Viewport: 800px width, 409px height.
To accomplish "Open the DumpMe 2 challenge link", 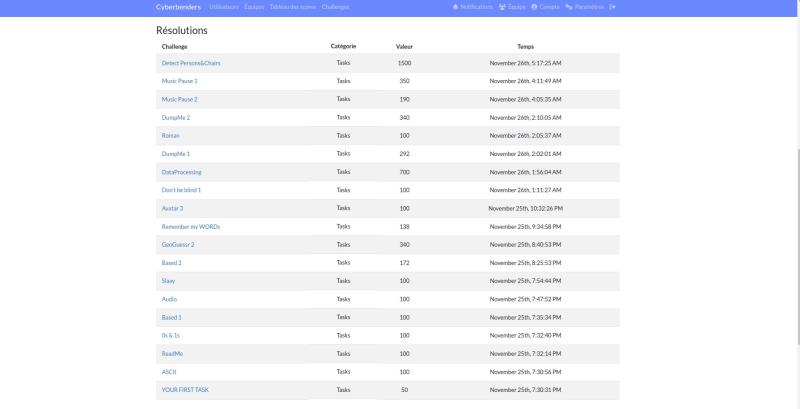I will (x=175, y=117).
